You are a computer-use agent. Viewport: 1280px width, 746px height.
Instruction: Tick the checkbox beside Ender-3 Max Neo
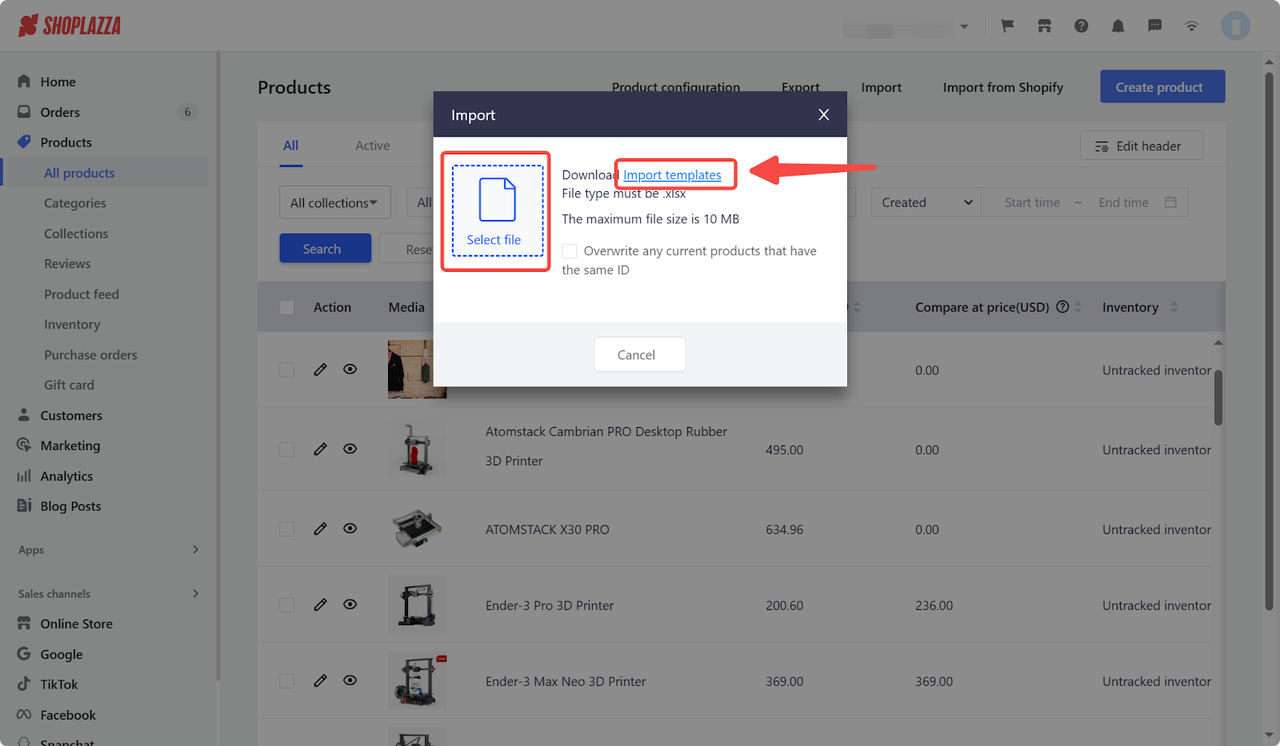pyautogui.click(x=287, y=680)
